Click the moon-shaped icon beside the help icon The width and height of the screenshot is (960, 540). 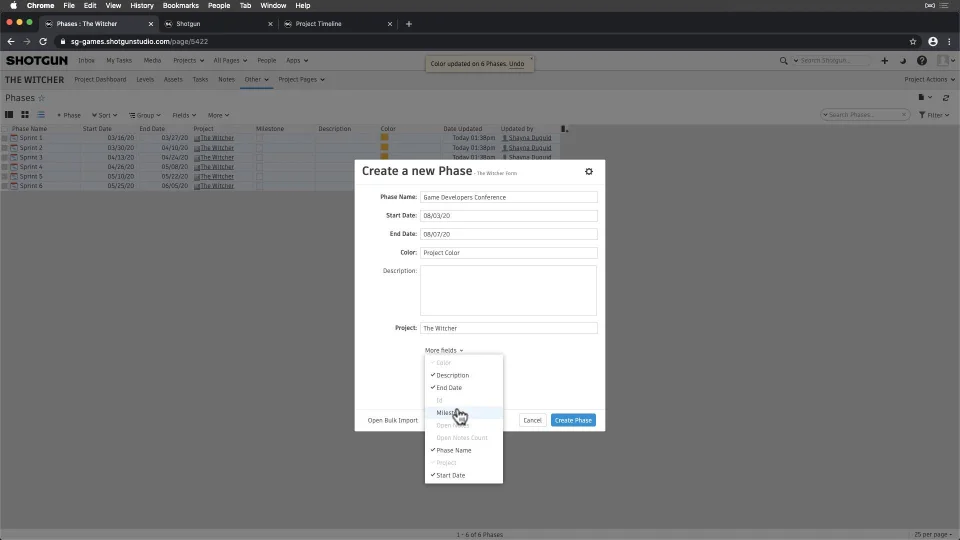[x=903, y=61]
